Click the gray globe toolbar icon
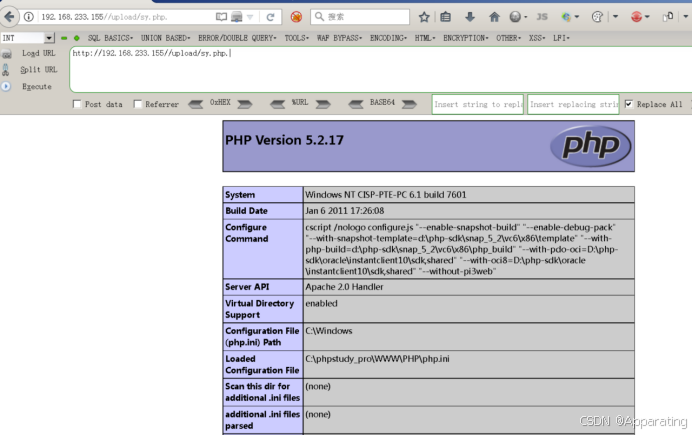The width and height of the screenshot is (692, 435). point(515,17)
